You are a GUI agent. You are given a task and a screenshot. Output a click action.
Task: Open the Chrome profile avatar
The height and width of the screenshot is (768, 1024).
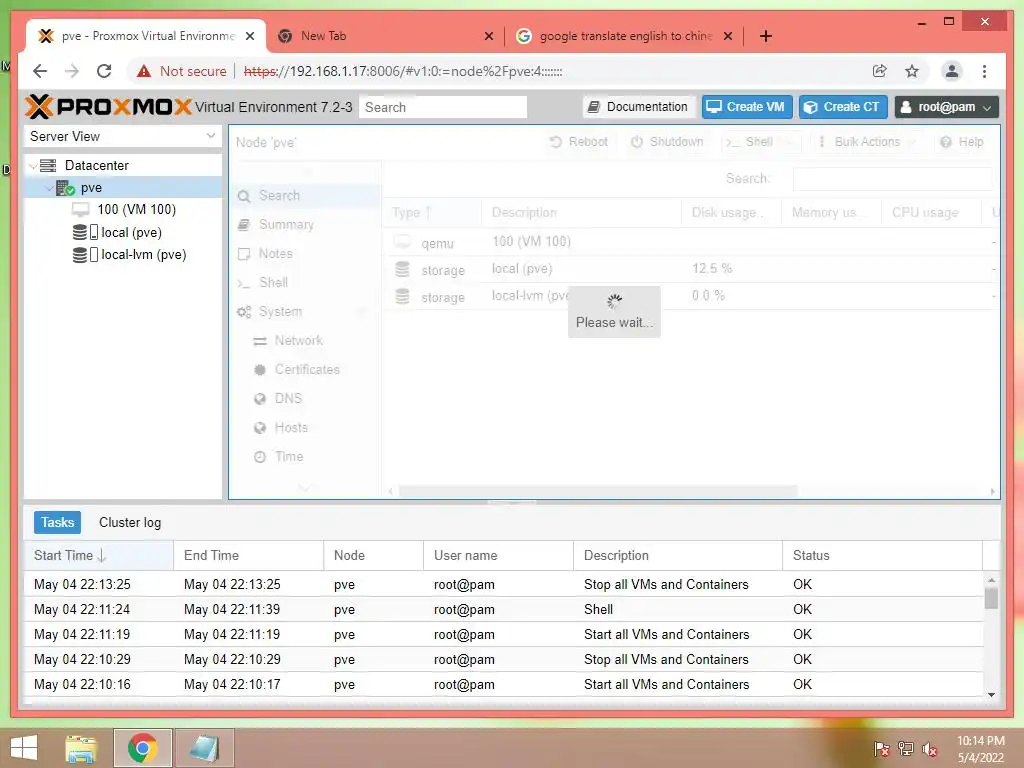click(952, 71)
